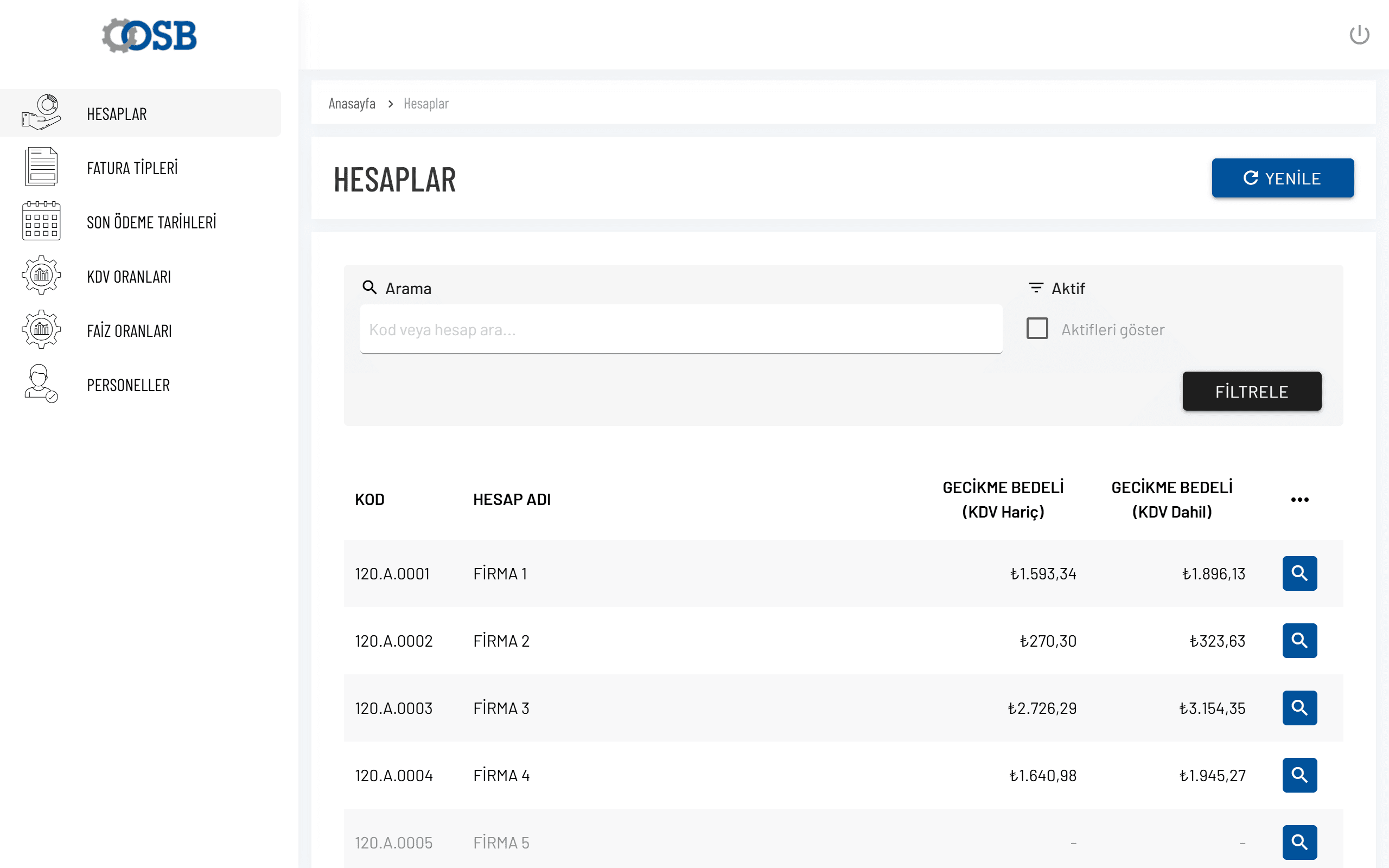Click Son Ödeme Tarihleri calendar icon
This screenshot has height=868, width=1389.
(41, 221)
